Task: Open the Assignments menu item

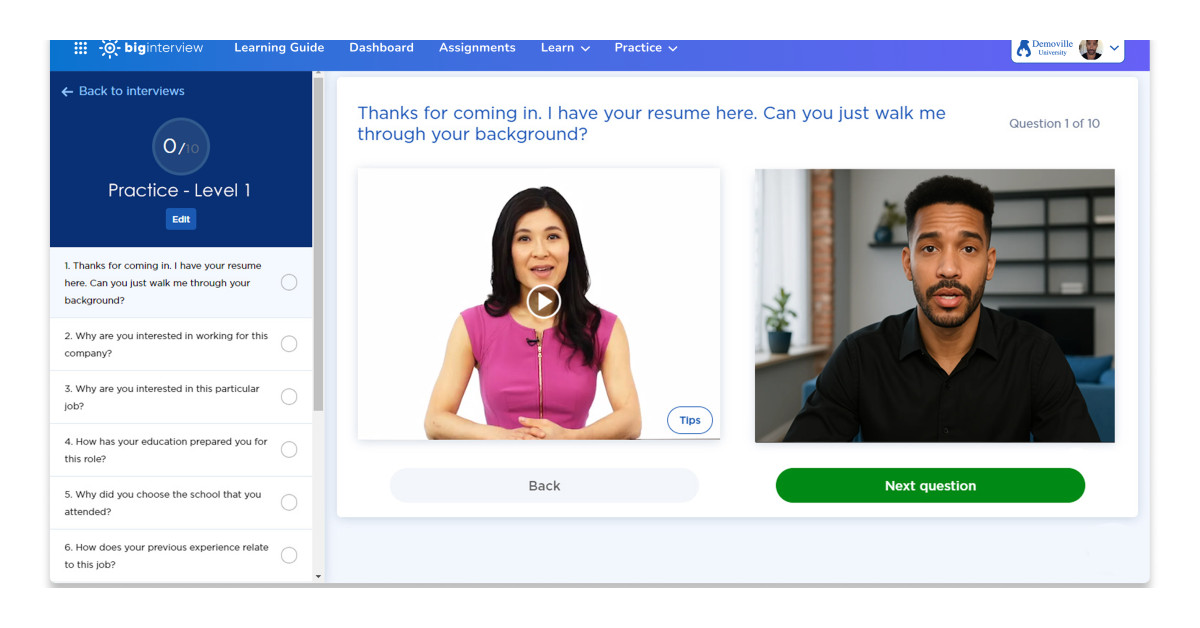Action: point(477,47)
